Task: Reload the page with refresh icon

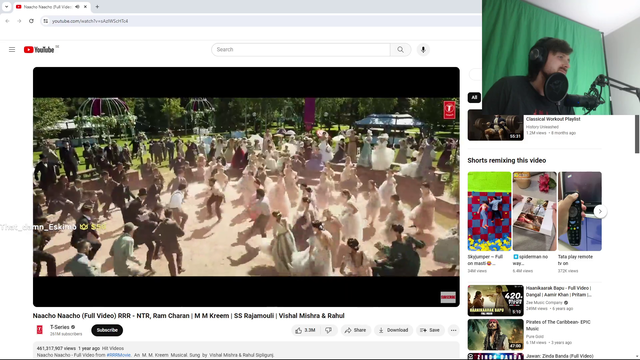Action: [31, 21]
